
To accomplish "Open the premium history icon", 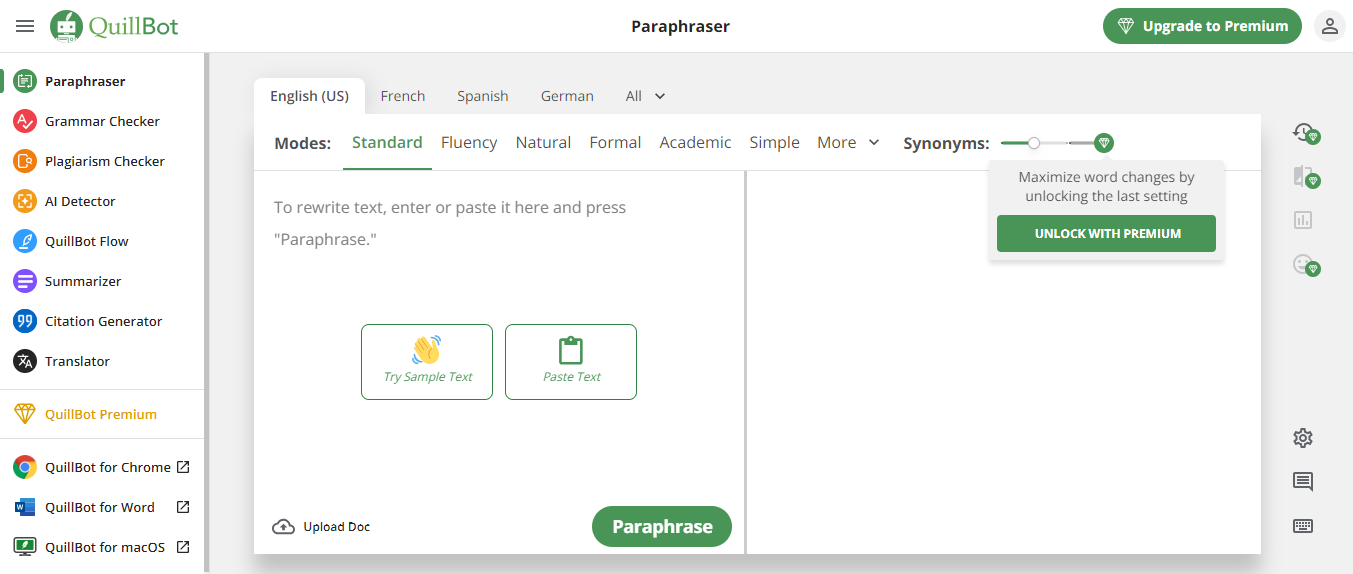I will [x=1304, y=132].
